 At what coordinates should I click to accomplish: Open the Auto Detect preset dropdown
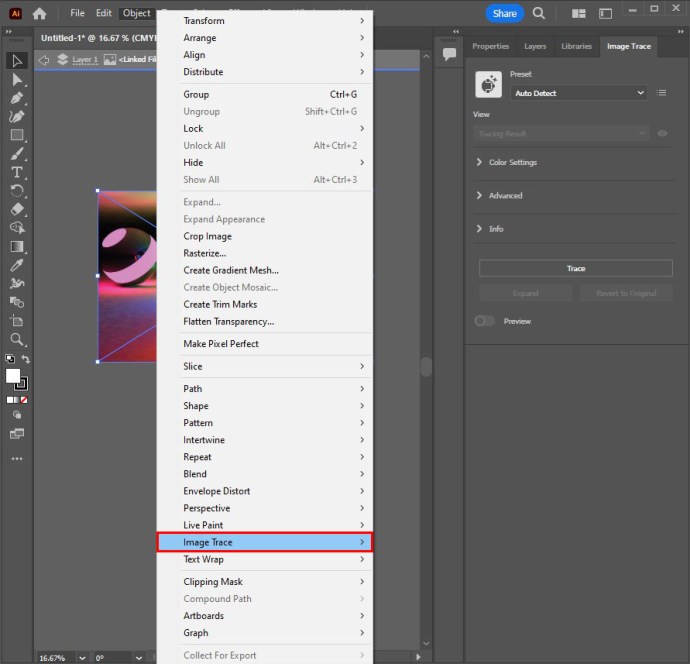(x=578, y=93)
